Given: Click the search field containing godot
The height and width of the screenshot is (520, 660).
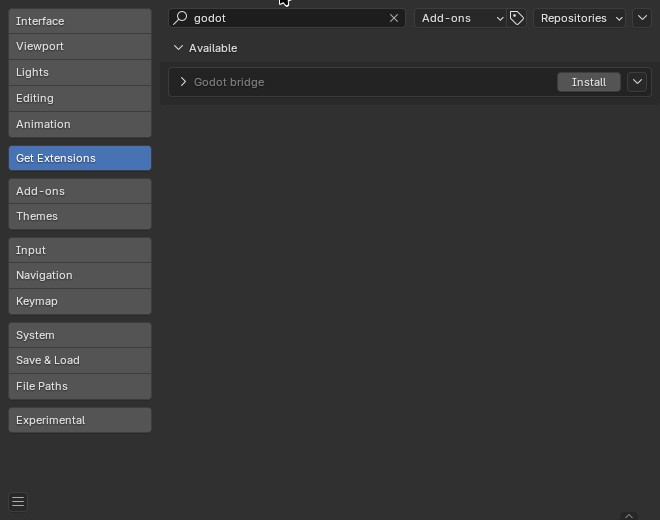Looking at the screenshot, I should (x=285, y=18).
